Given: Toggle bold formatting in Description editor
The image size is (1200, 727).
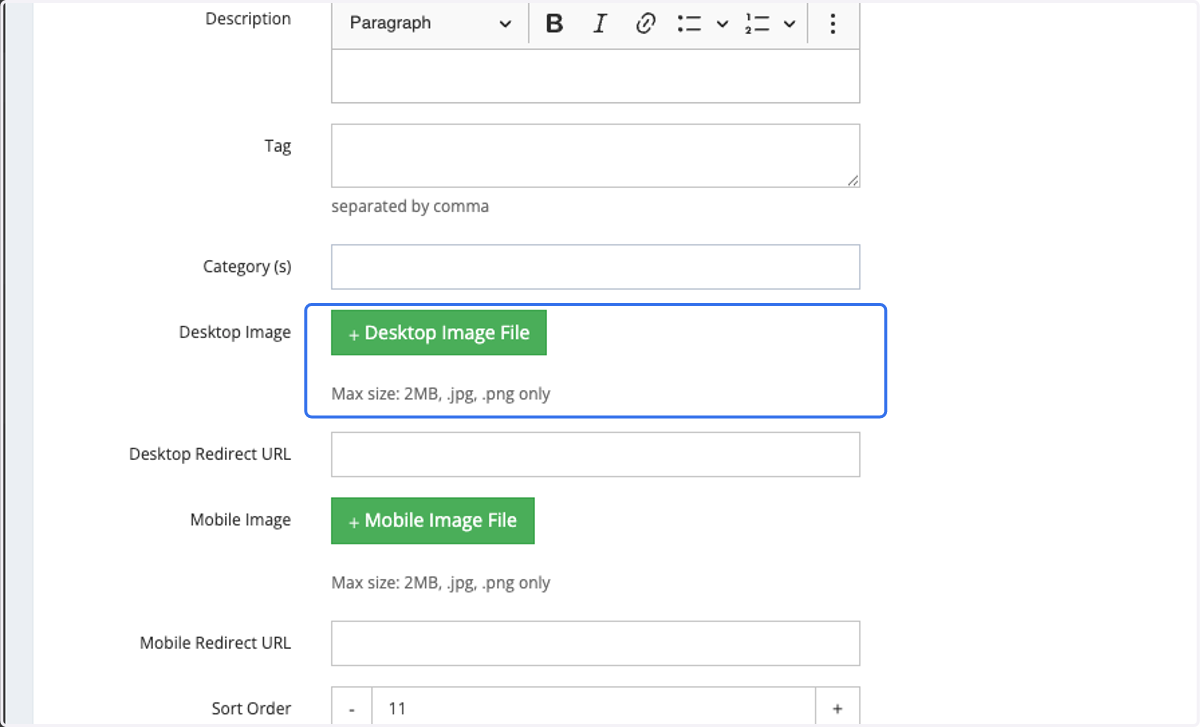Looking at the screenshot, I should [555, 24].
